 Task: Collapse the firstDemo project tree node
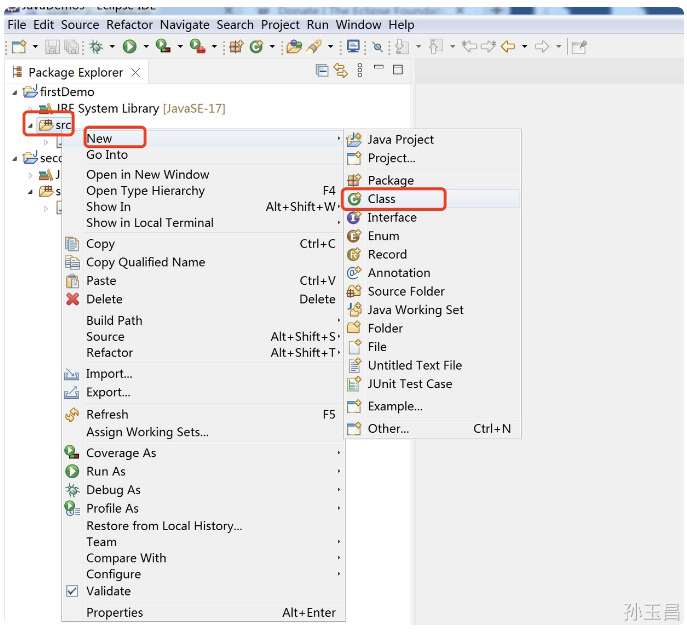click(15, 92)
